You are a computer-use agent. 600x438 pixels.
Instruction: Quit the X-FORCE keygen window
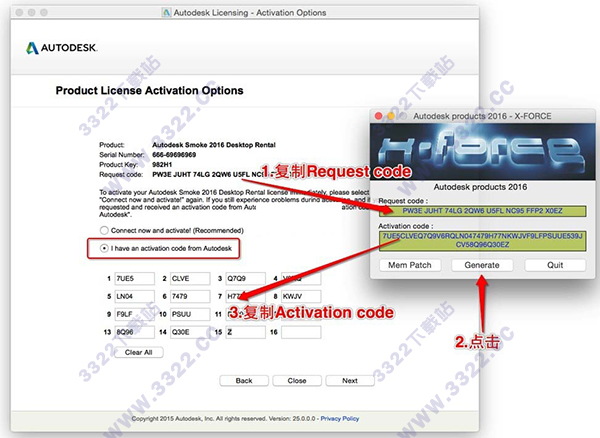tap(555, 265)
